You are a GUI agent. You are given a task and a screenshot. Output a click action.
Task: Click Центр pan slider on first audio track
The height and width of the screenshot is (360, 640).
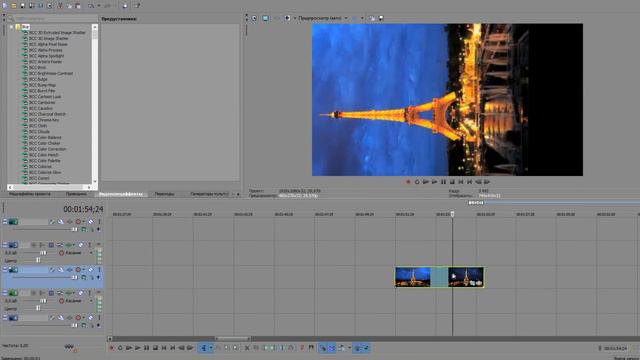coord(38,260)
